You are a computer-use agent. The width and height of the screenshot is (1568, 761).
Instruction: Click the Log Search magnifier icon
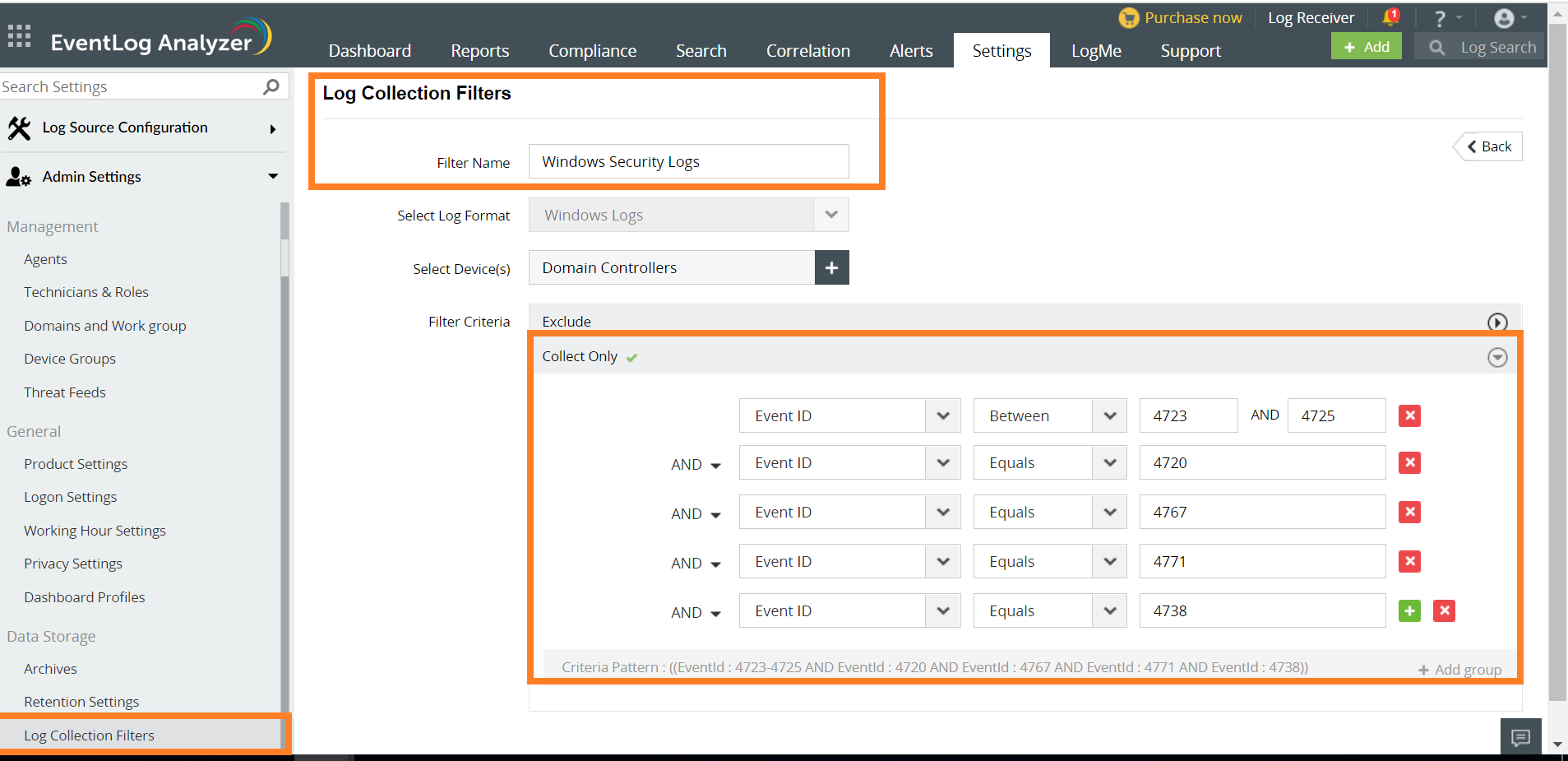click(1436, 48)
